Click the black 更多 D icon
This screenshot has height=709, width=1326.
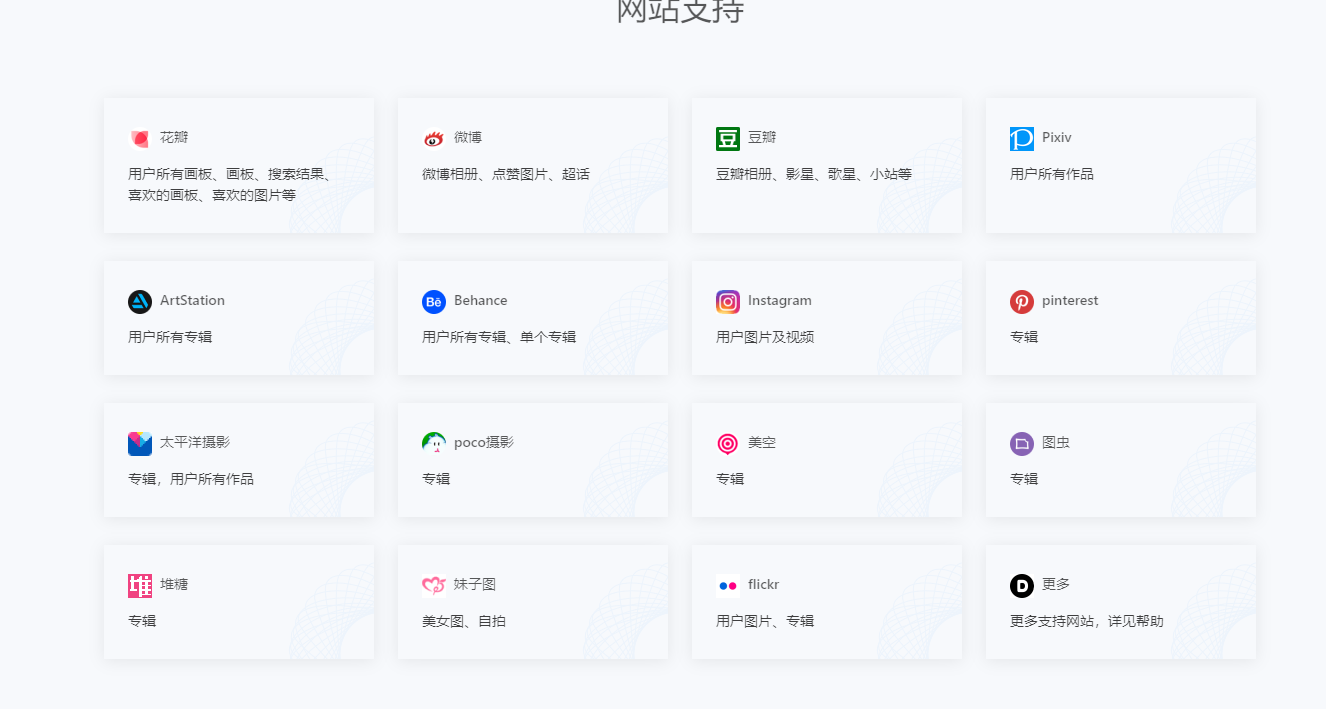pos(1022,586)
